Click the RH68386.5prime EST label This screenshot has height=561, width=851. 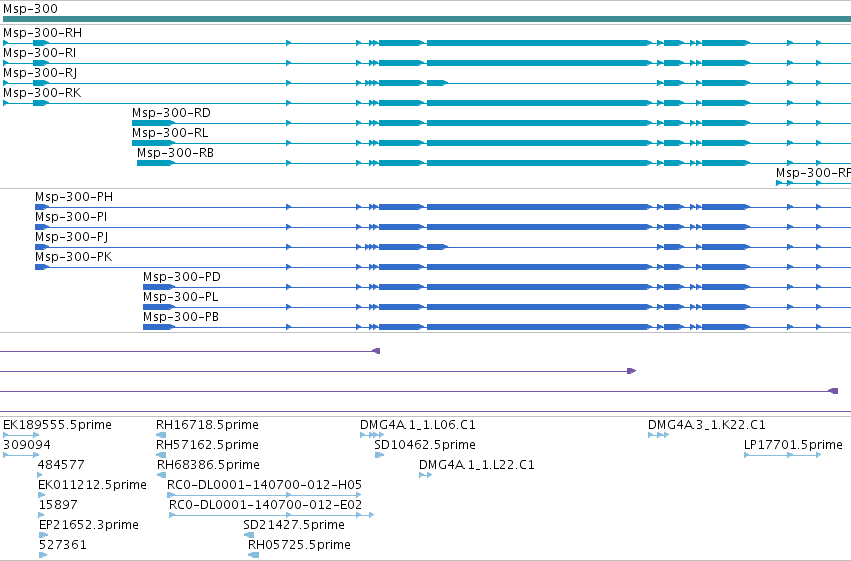pyautogui.click(x=208, y=465)
